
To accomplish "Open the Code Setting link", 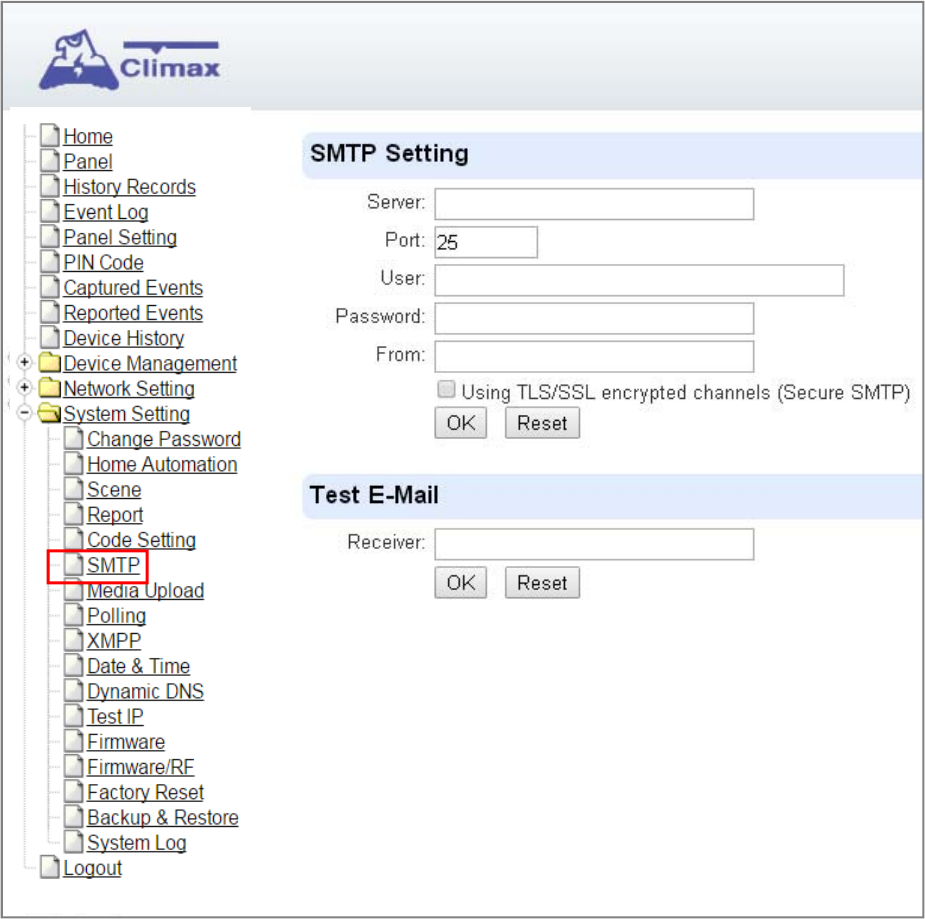I will click(141, 540).
